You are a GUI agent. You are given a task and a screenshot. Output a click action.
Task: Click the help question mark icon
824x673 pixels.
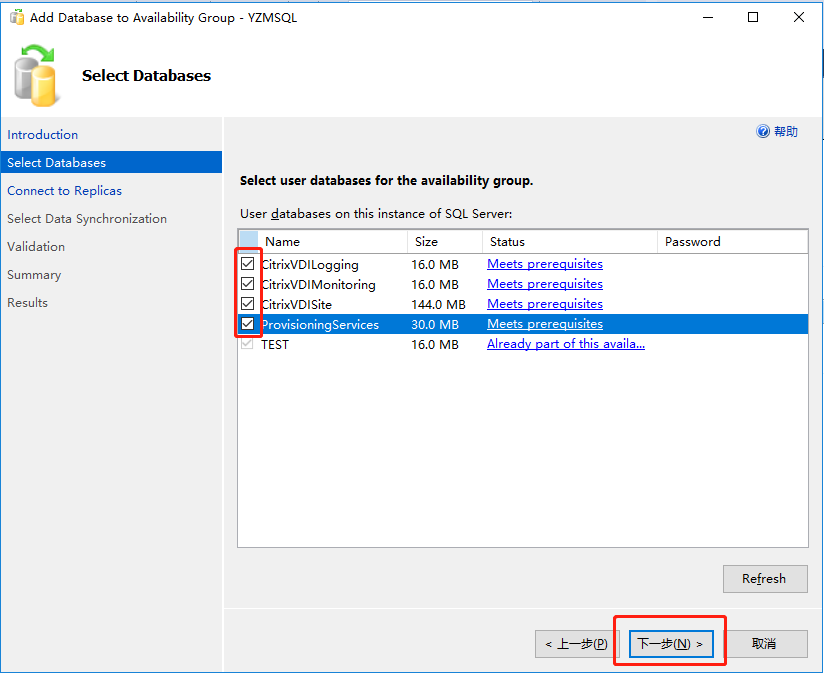(763, 132)
